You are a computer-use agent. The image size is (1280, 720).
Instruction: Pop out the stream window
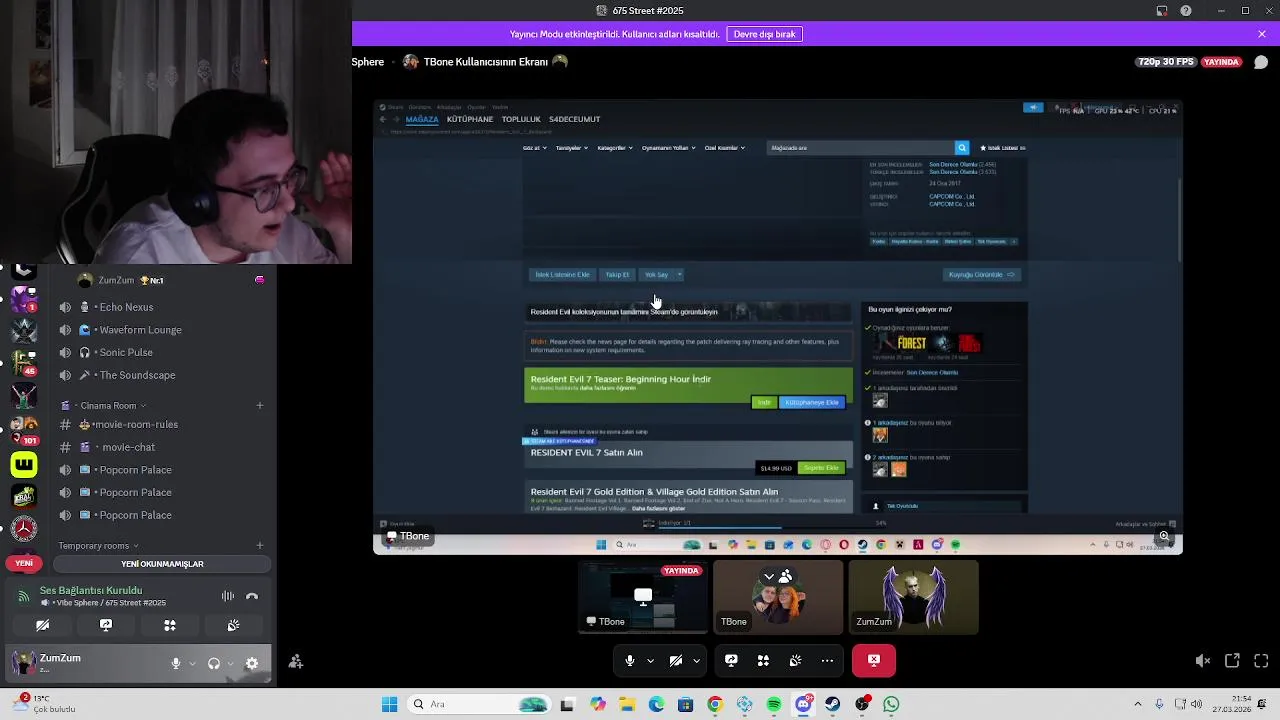(1232, 660)
